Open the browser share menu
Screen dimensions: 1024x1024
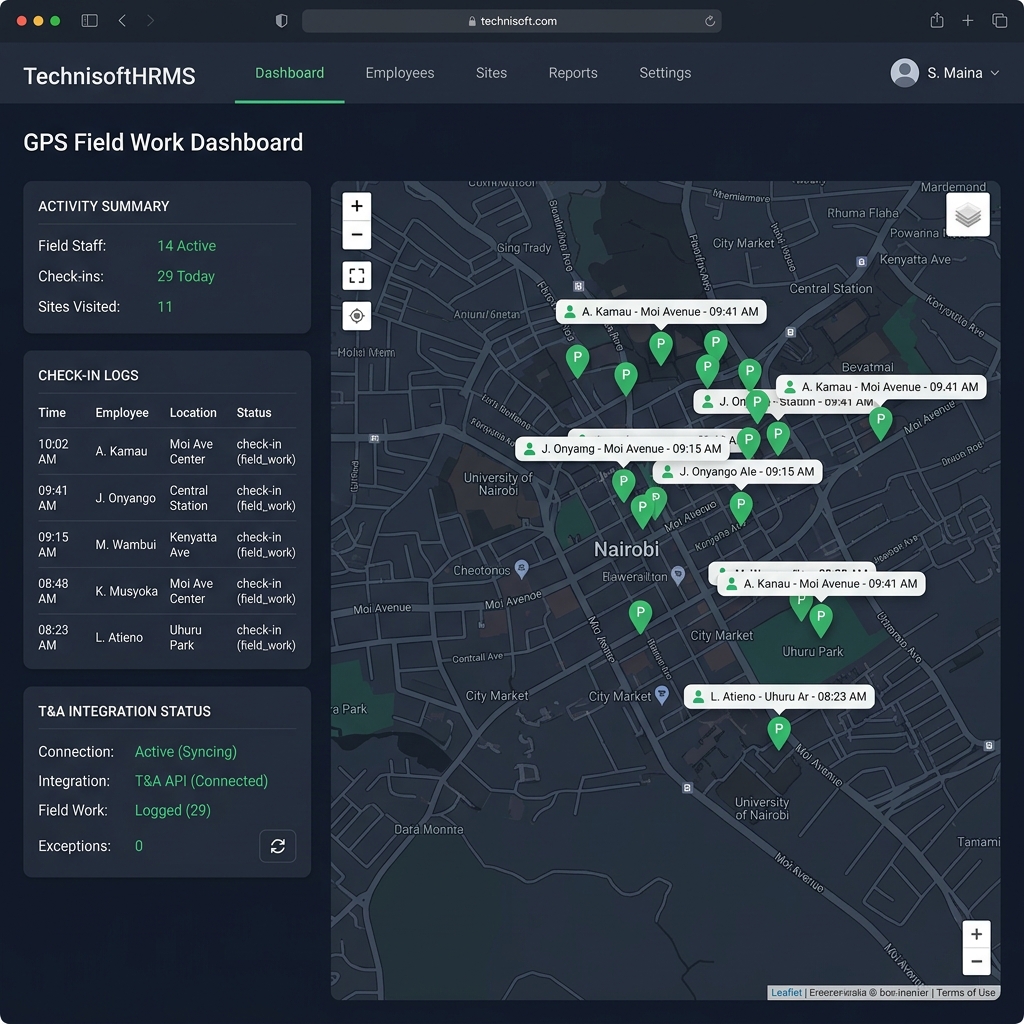coord(936,20)
